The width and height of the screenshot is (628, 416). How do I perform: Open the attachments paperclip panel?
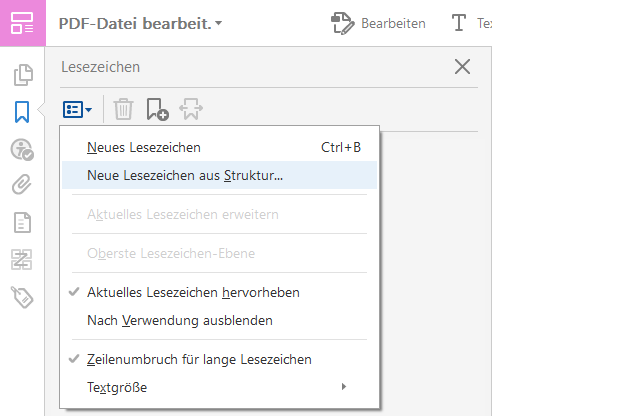click(x=21, y=185)
